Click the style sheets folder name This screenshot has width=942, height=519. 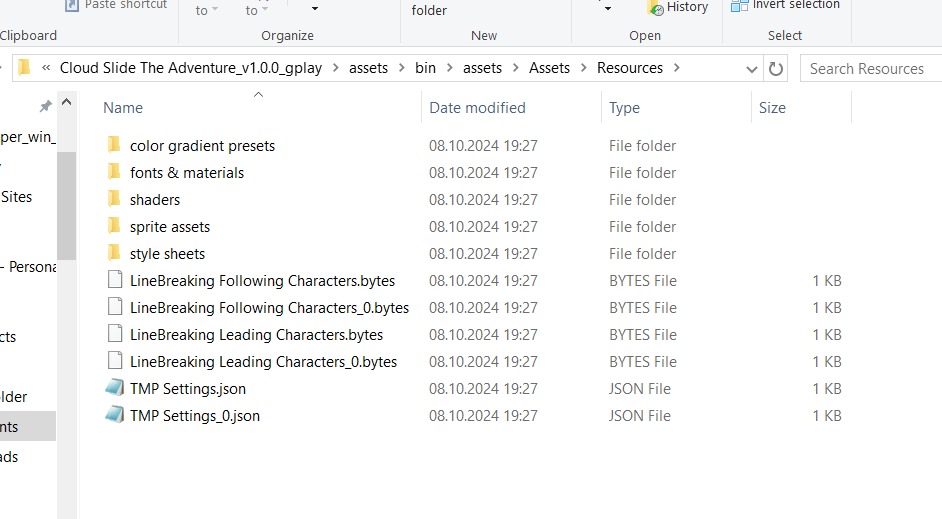[x=167, y=254]
